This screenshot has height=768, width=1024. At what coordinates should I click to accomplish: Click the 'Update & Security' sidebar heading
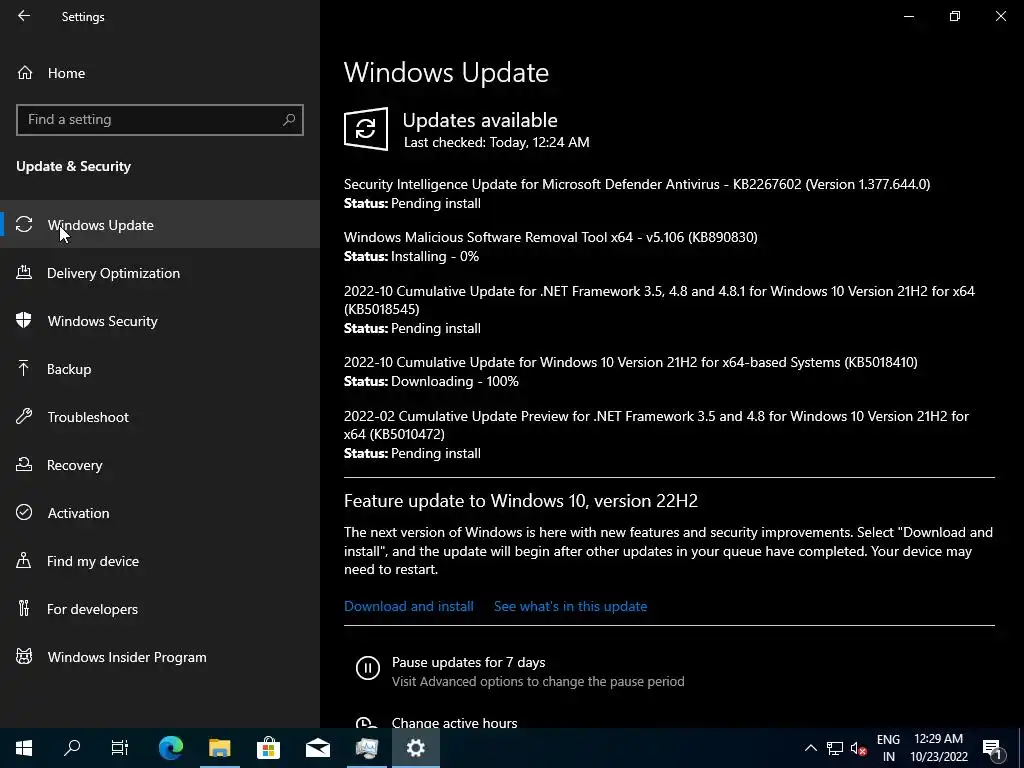pyautogui.click(x=73, y=167)
